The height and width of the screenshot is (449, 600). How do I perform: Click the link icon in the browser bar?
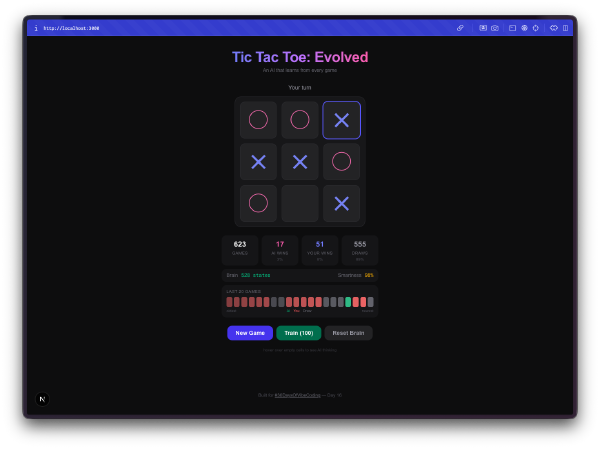pos(460,28)
